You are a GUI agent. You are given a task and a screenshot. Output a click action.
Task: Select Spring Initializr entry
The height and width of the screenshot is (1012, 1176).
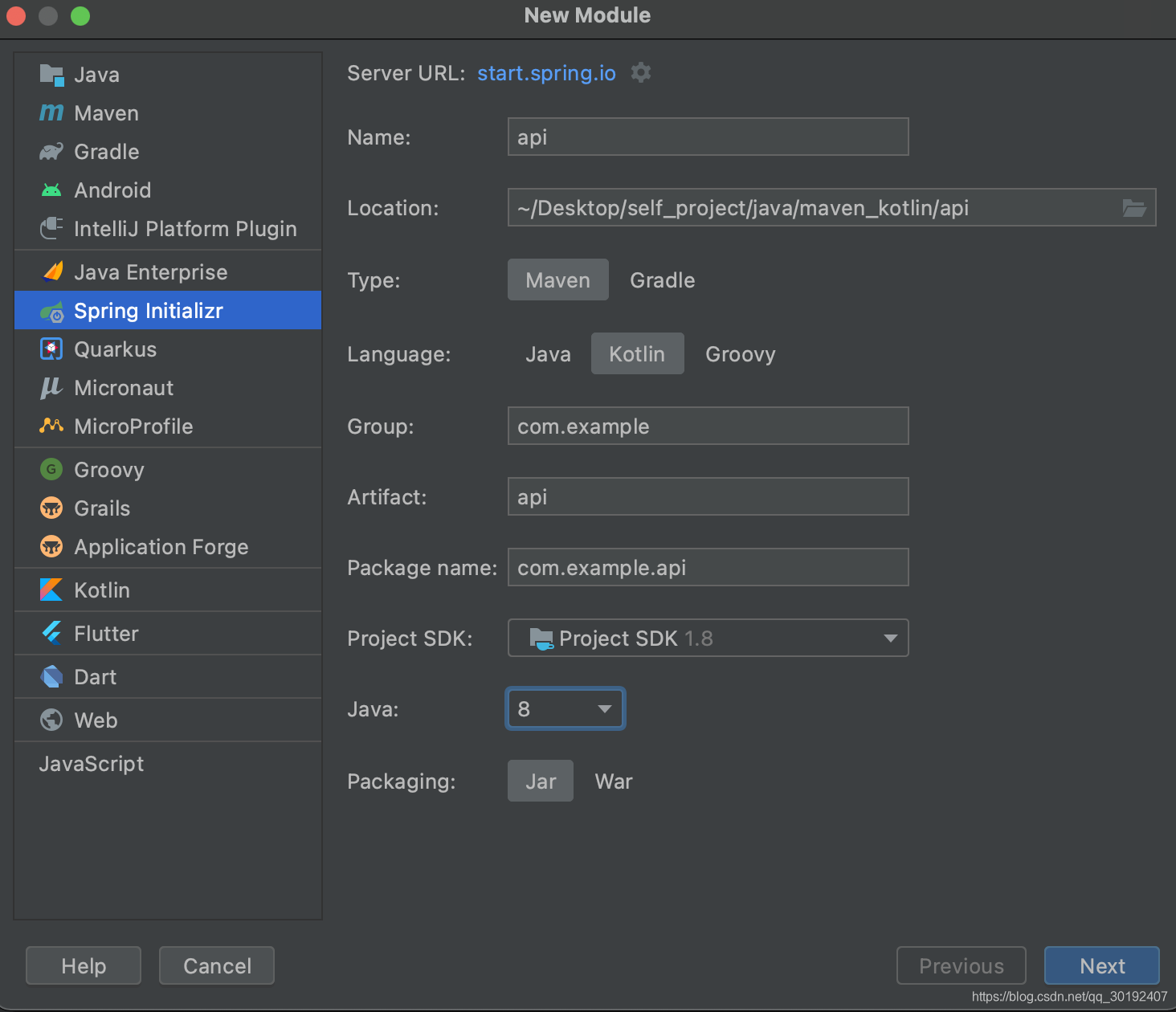click(x=168, y=311)
